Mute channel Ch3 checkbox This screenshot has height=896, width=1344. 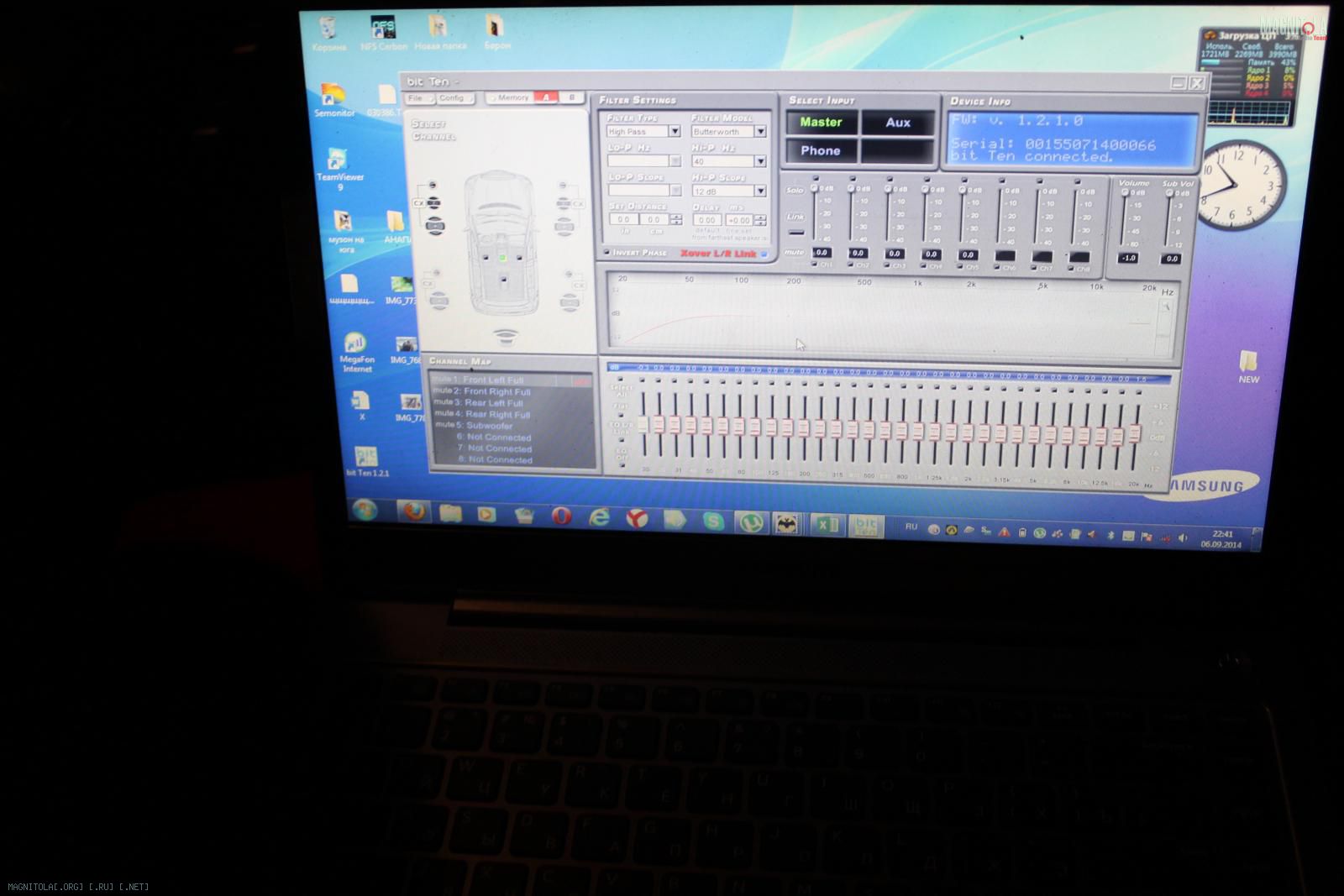[x=888, y=265]
